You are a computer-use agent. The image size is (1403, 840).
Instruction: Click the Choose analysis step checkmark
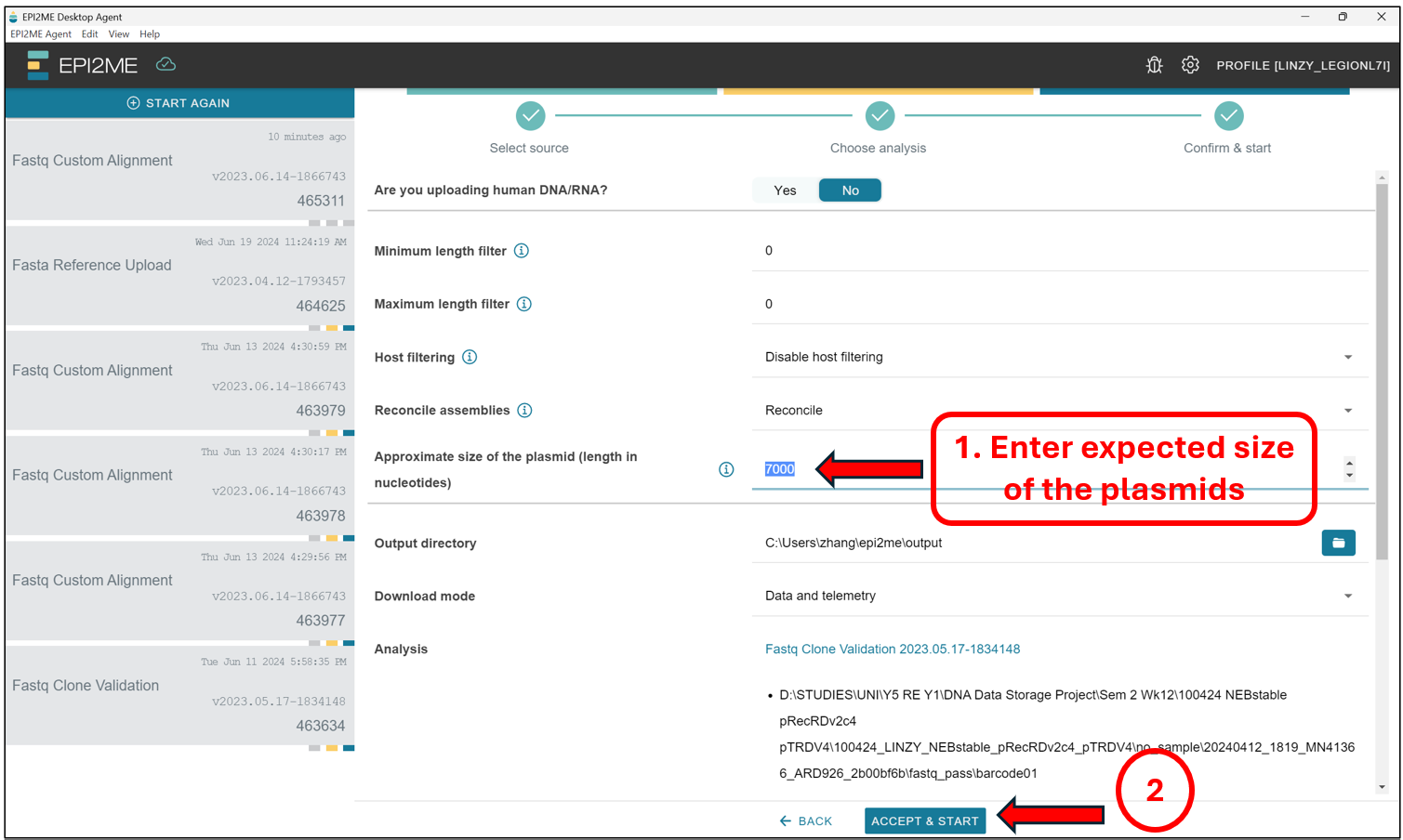click(x=880, y=116)
